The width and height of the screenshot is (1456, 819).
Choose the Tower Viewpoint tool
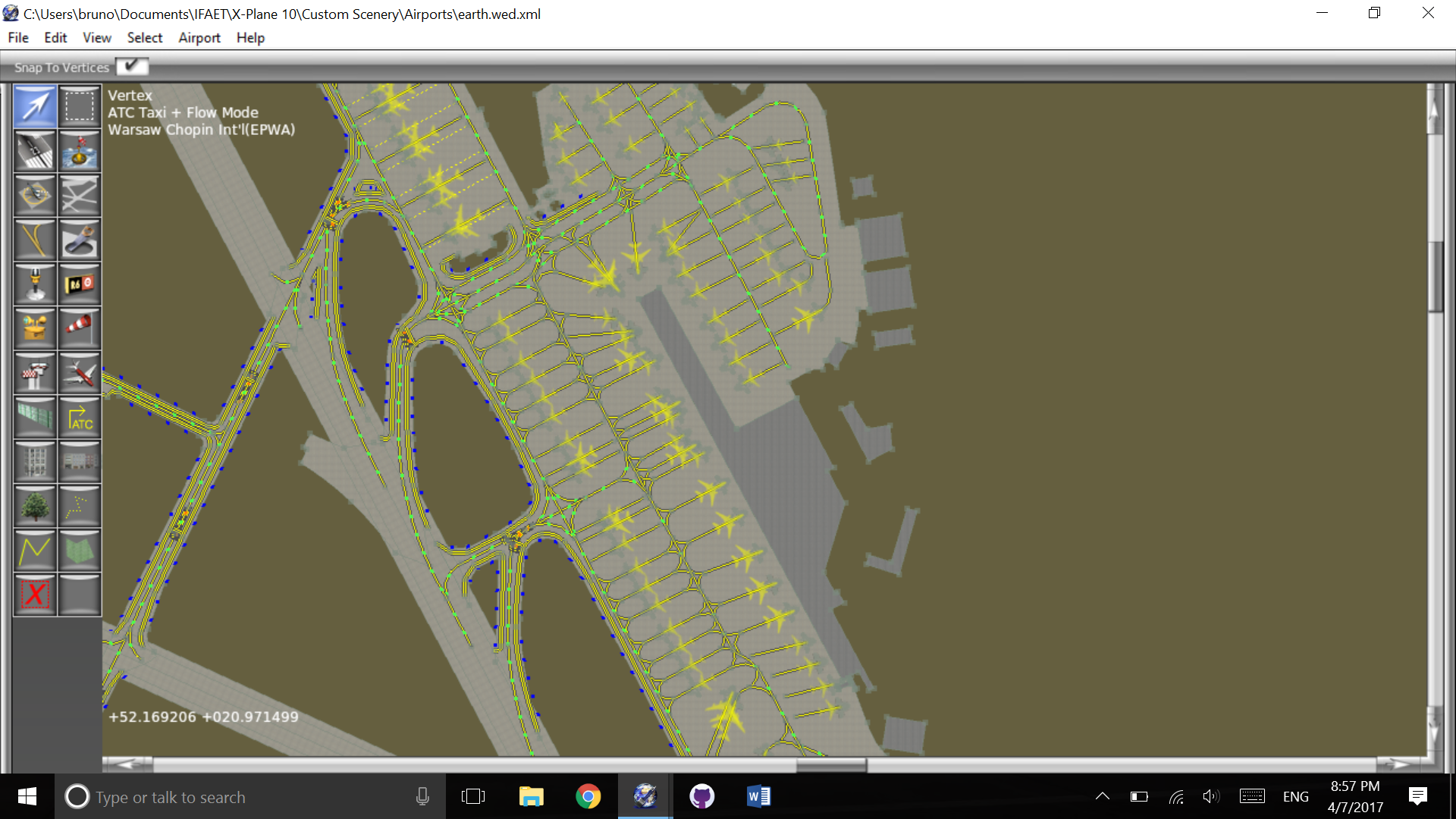click(35, 373)
